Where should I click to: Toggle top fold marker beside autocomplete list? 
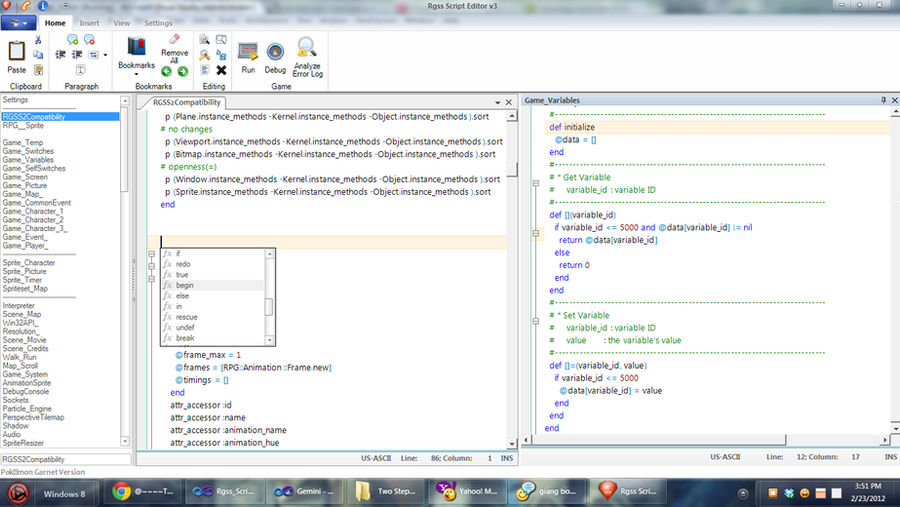coord(152,253)
